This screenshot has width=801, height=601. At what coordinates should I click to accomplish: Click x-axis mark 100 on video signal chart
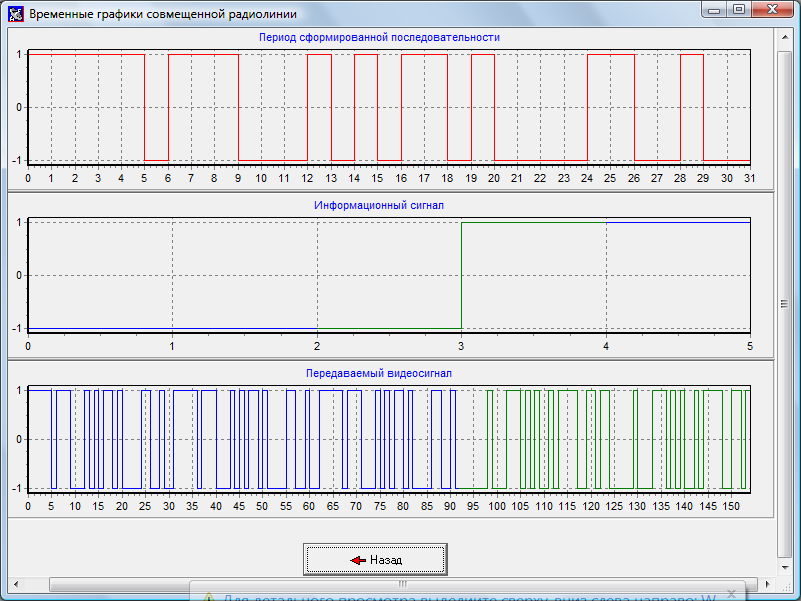497,507
